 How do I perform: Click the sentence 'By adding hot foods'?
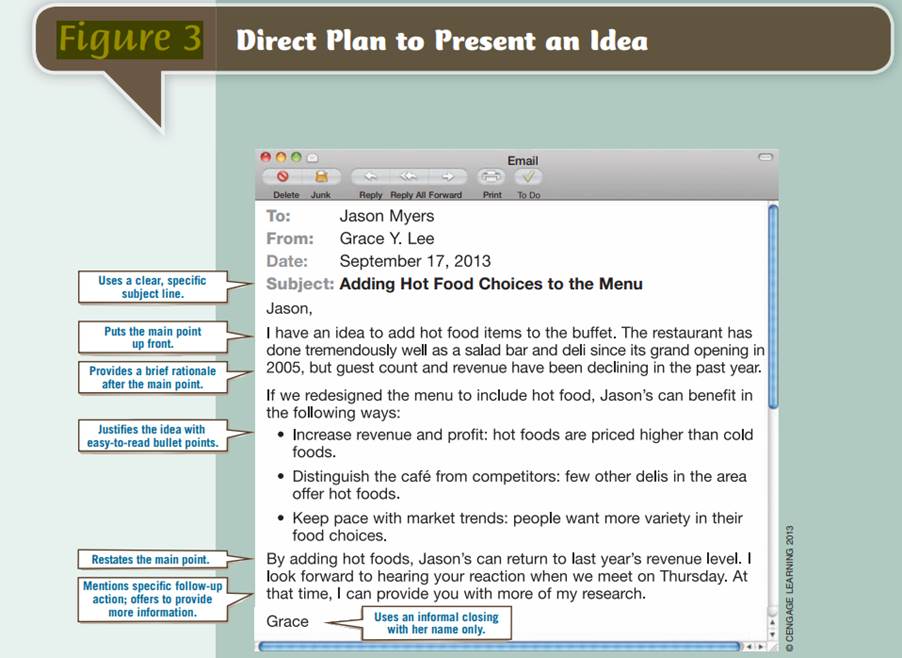click(504, 558)
